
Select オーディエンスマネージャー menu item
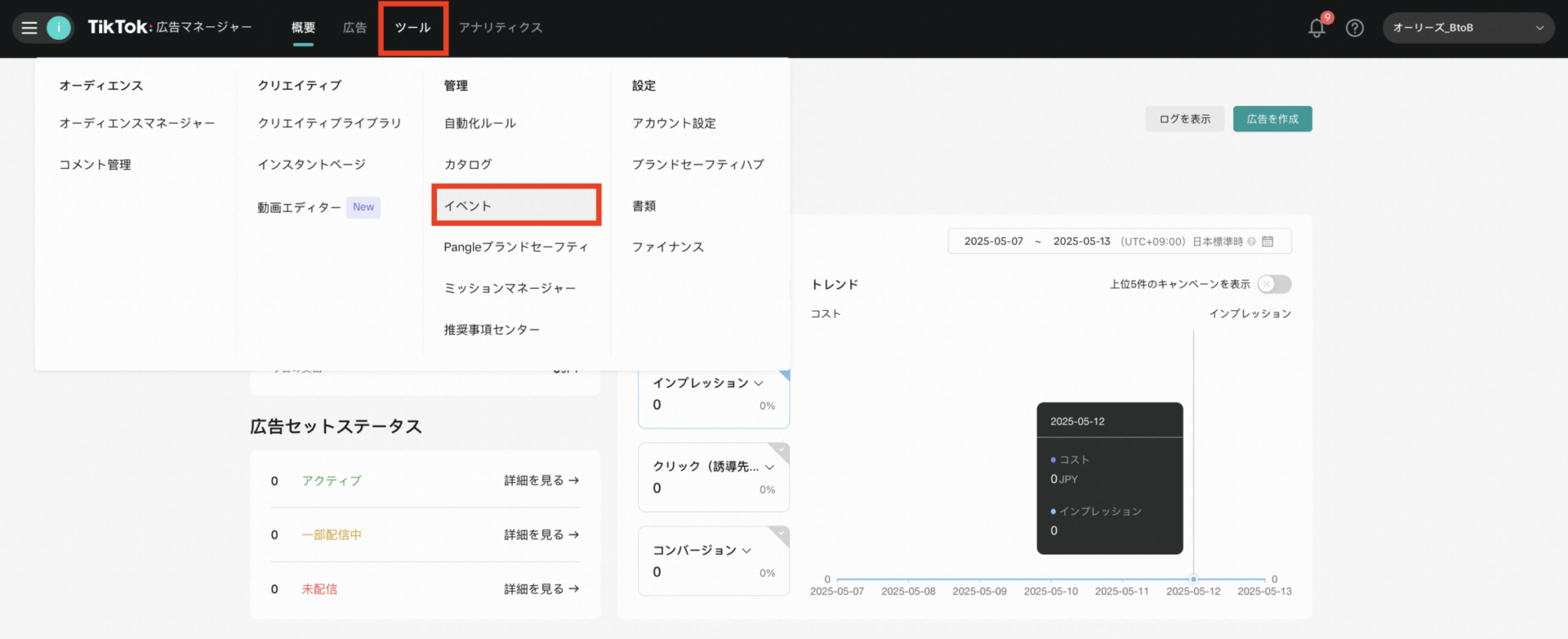click(137, 123)
